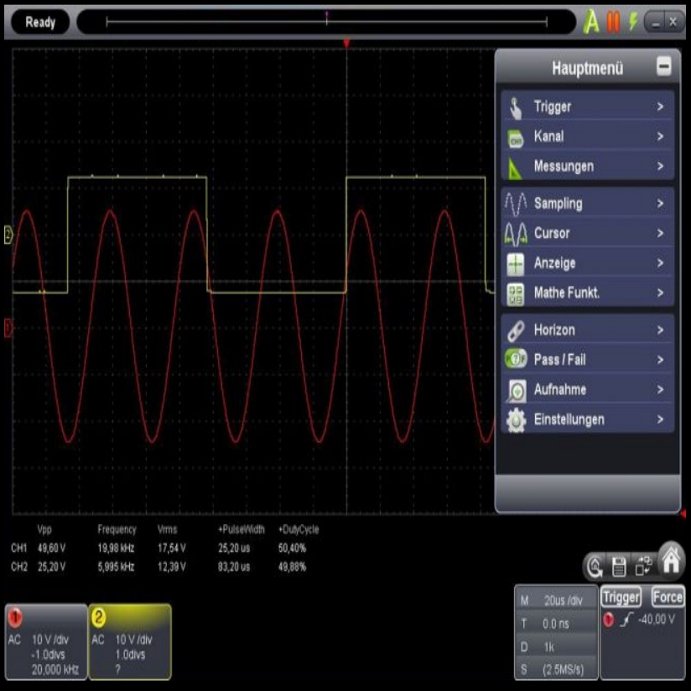Click the refresh/reset arrow icon
This screenshot has height=691, width=691.
pos(596,567)
